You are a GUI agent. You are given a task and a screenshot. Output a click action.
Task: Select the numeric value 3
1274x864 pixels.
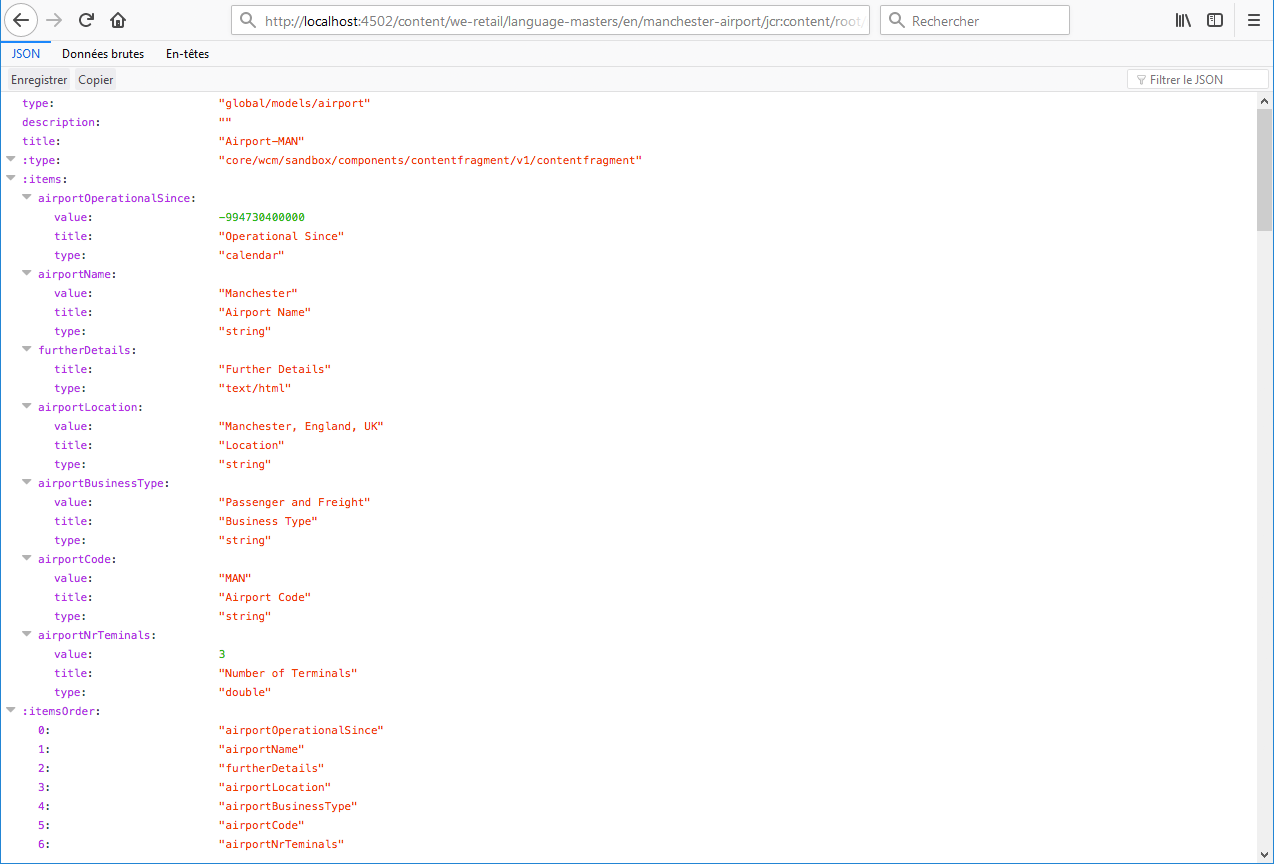click(222, 654)
